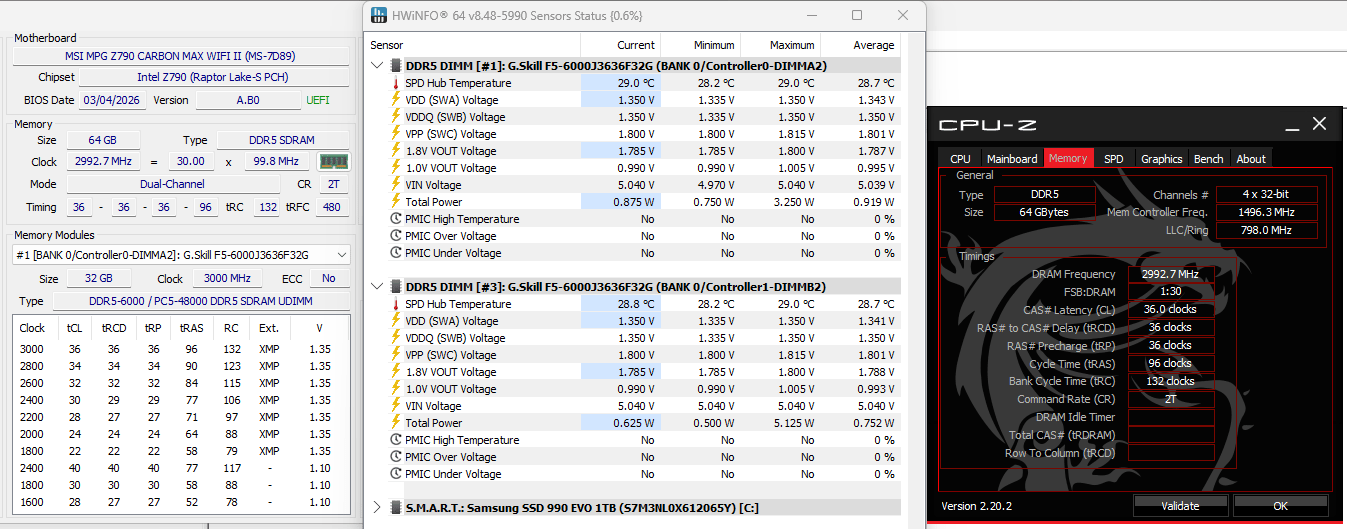Click the lightning icon for DIMM #1 VIN Voltage
The image size is (1347, 529).
pos(395,185)
